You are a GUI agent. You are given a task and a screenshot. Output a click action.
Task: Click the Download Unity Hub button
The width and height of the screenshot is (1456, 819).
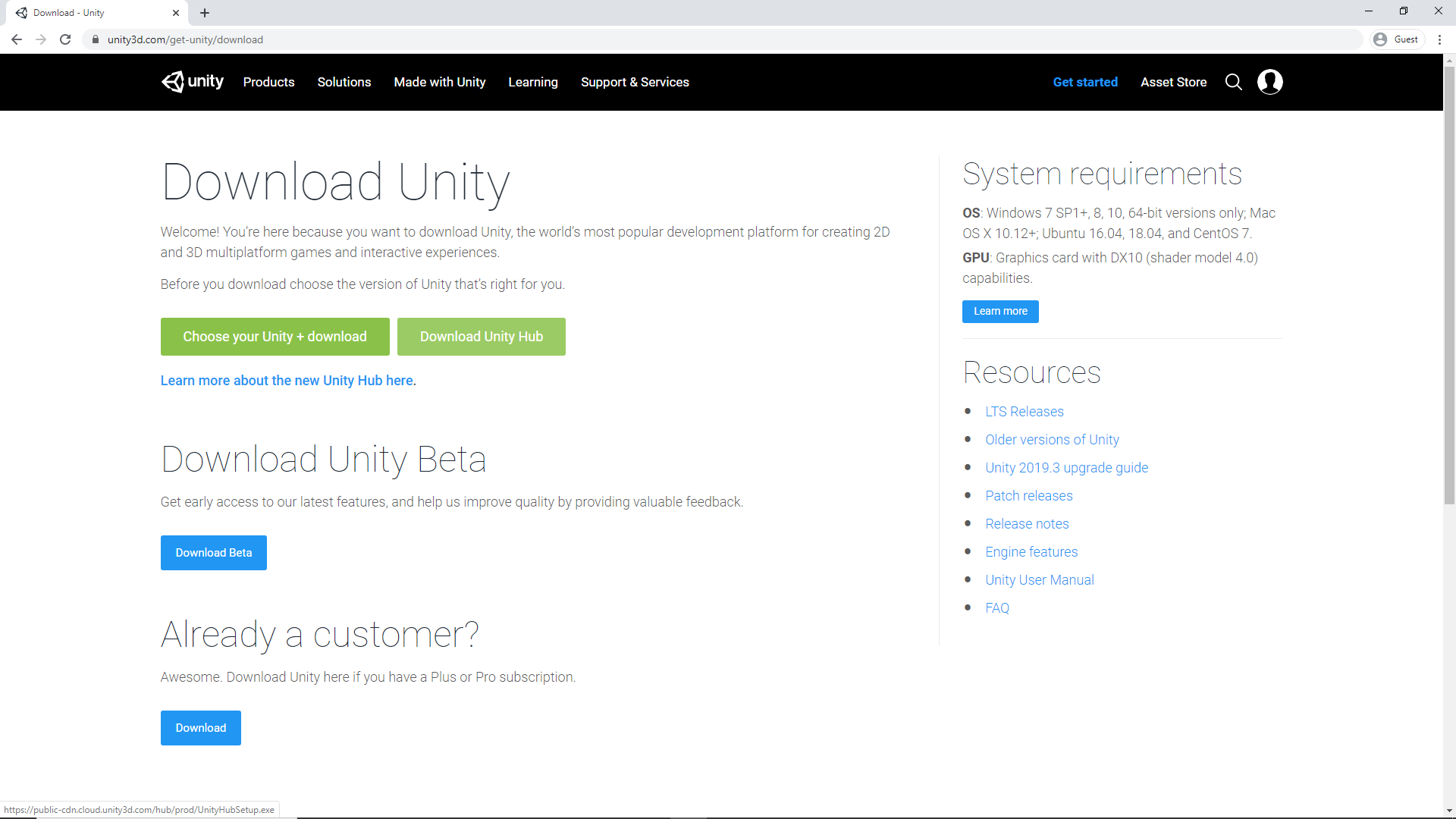point(482,337)
